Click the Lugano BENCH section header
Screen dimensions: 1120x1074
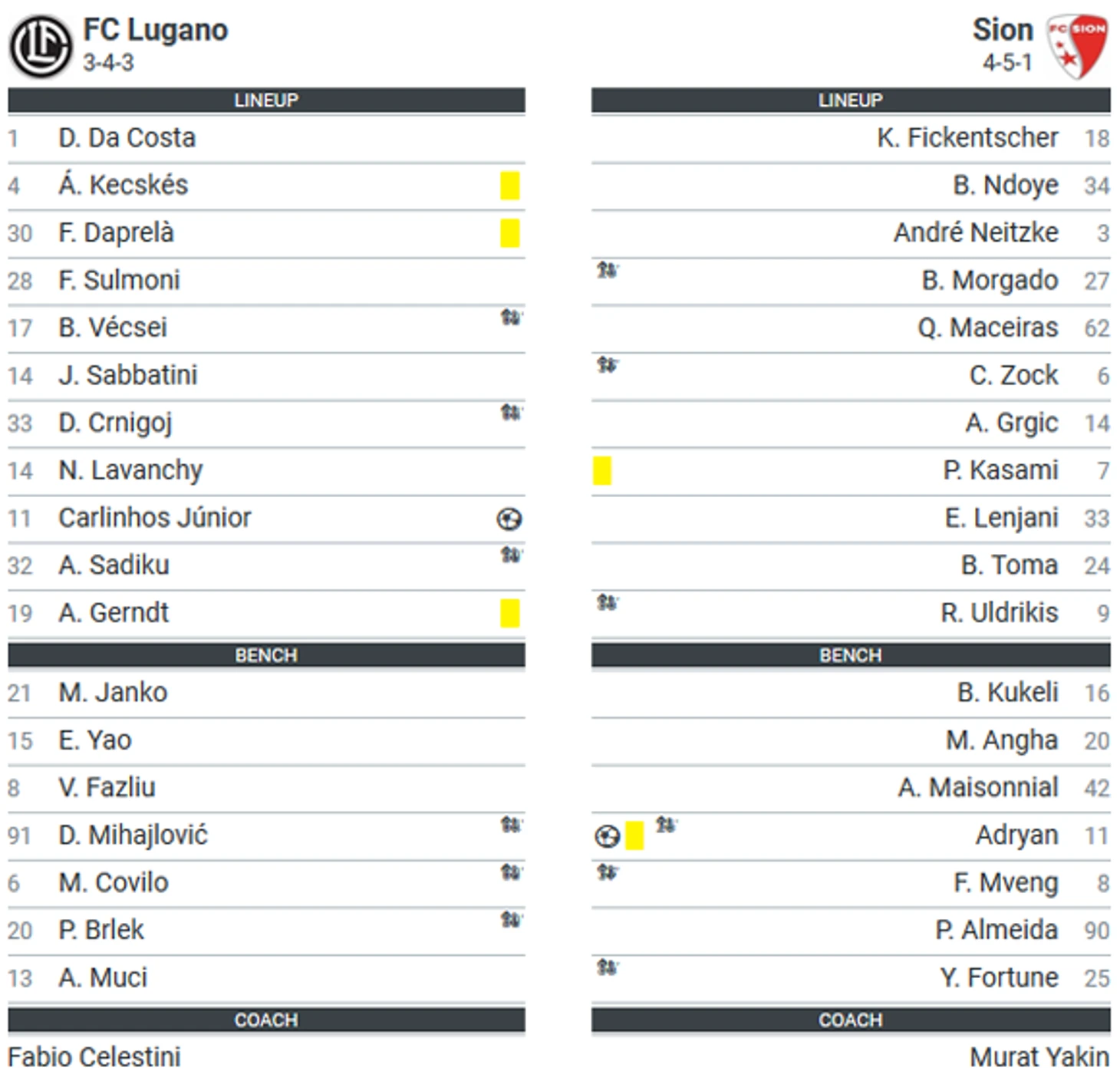pyautogui.click(x=266, y=655)
